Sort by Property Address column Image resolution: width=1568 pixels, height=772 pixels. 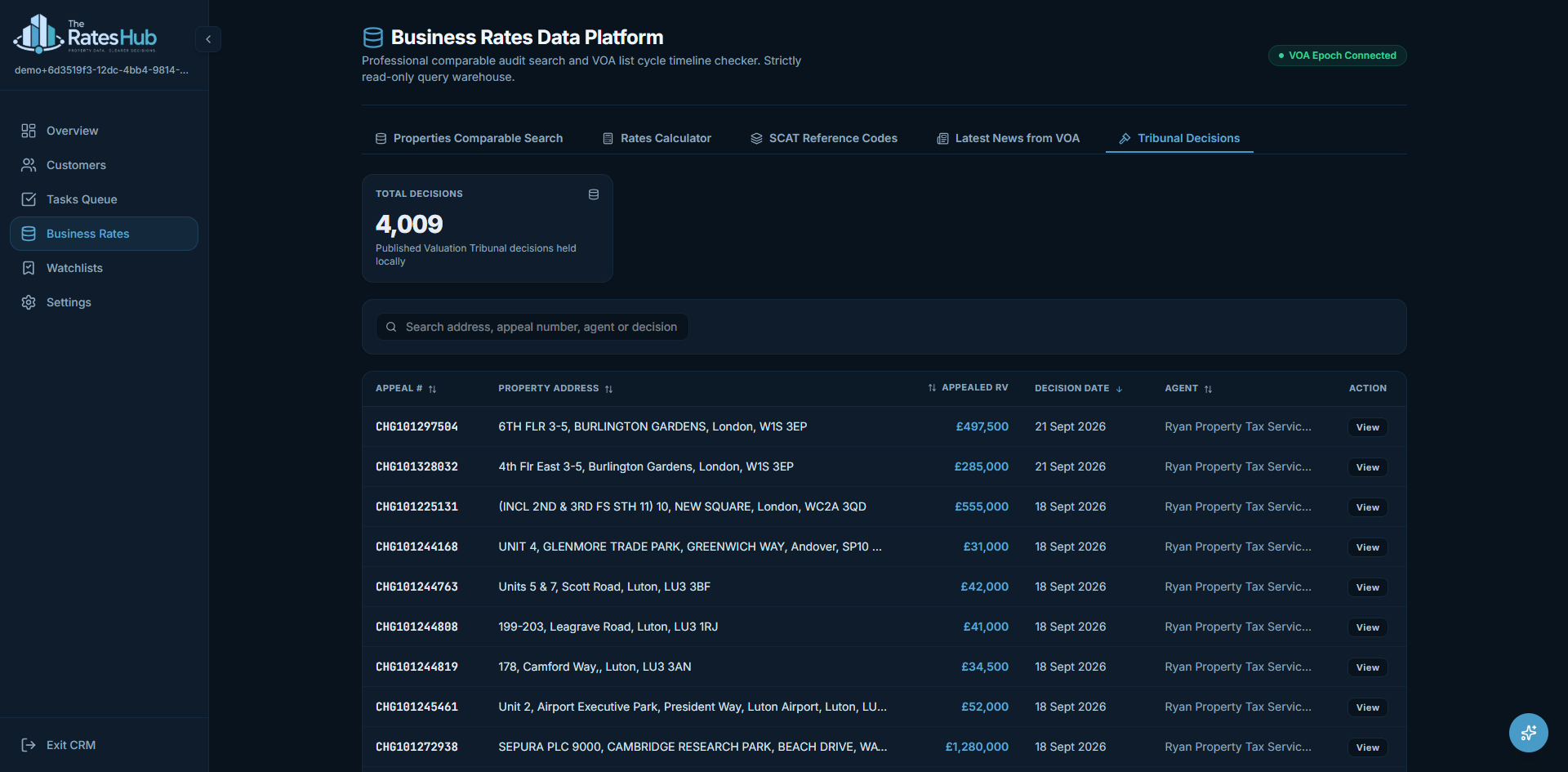555,389
